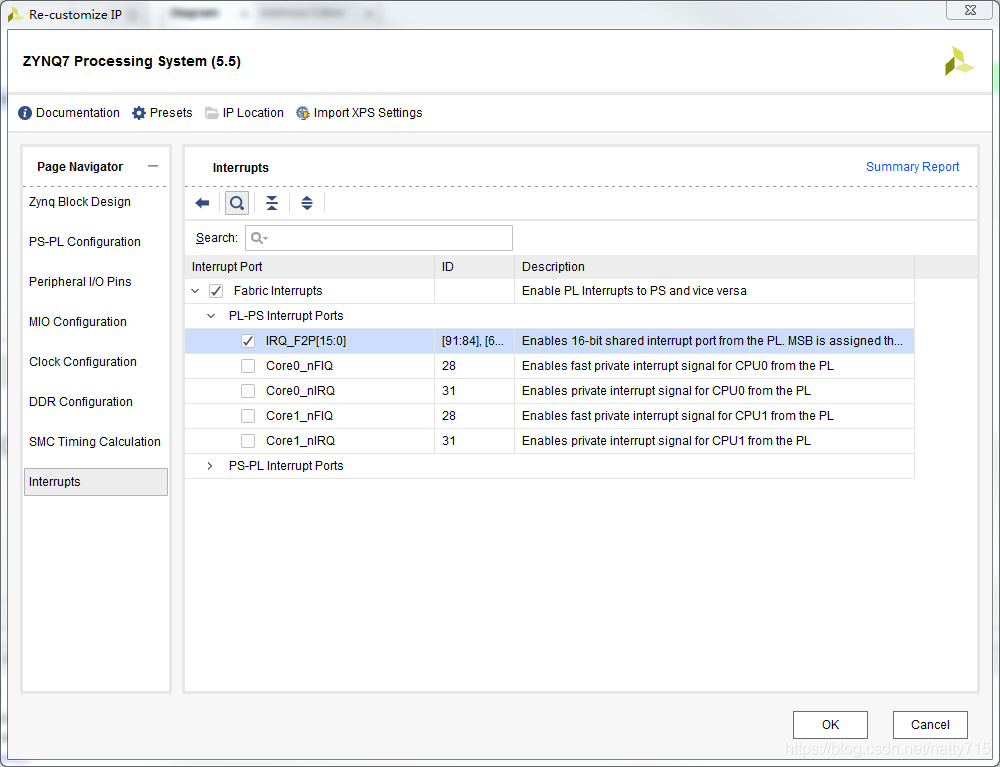Click the collapse all toolbar icon
1000x767 pixels.
pyautogui.click(x=272, y=203)
